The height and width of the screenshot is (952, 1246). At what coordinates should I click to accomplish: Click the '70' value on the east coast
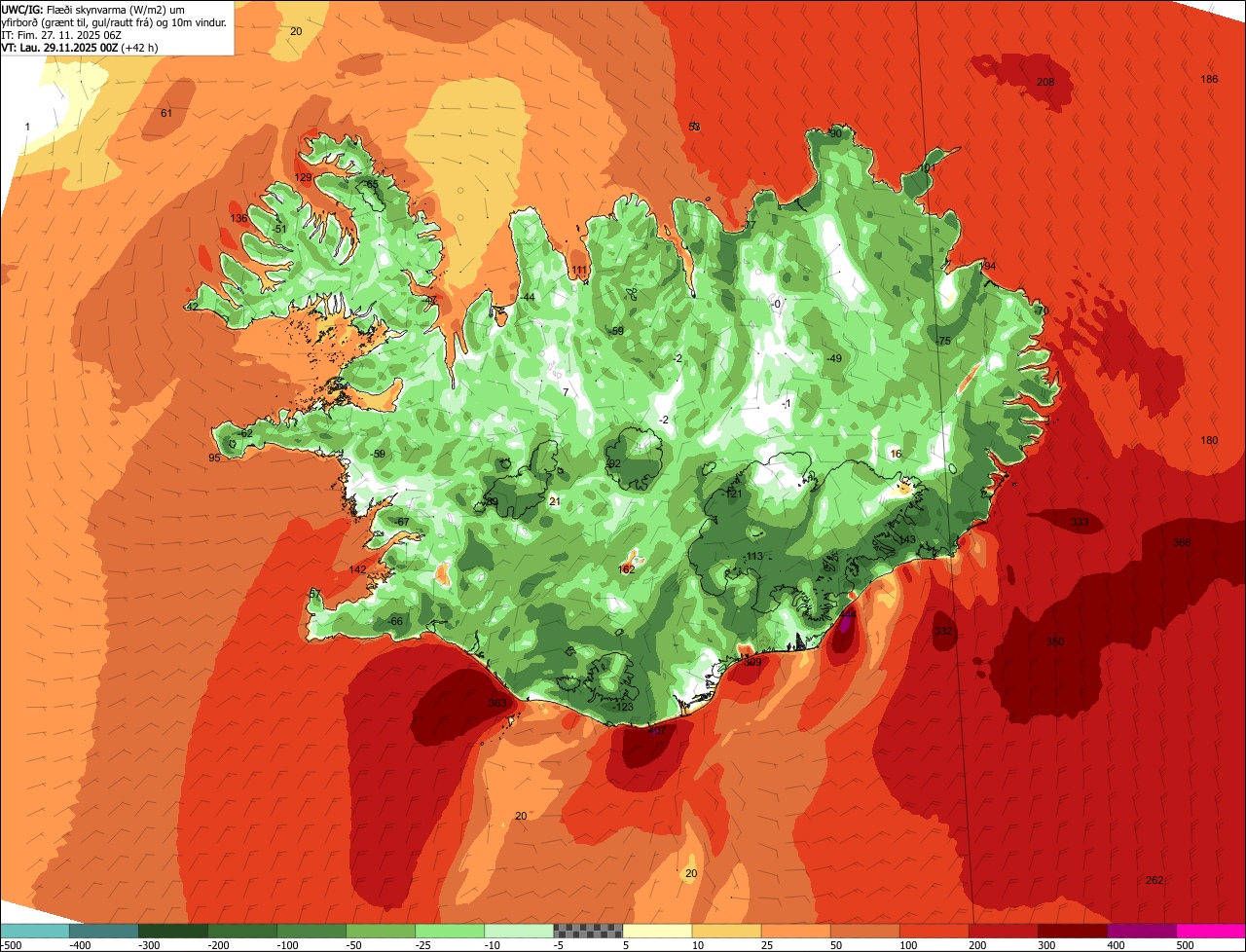point(1043,311)
